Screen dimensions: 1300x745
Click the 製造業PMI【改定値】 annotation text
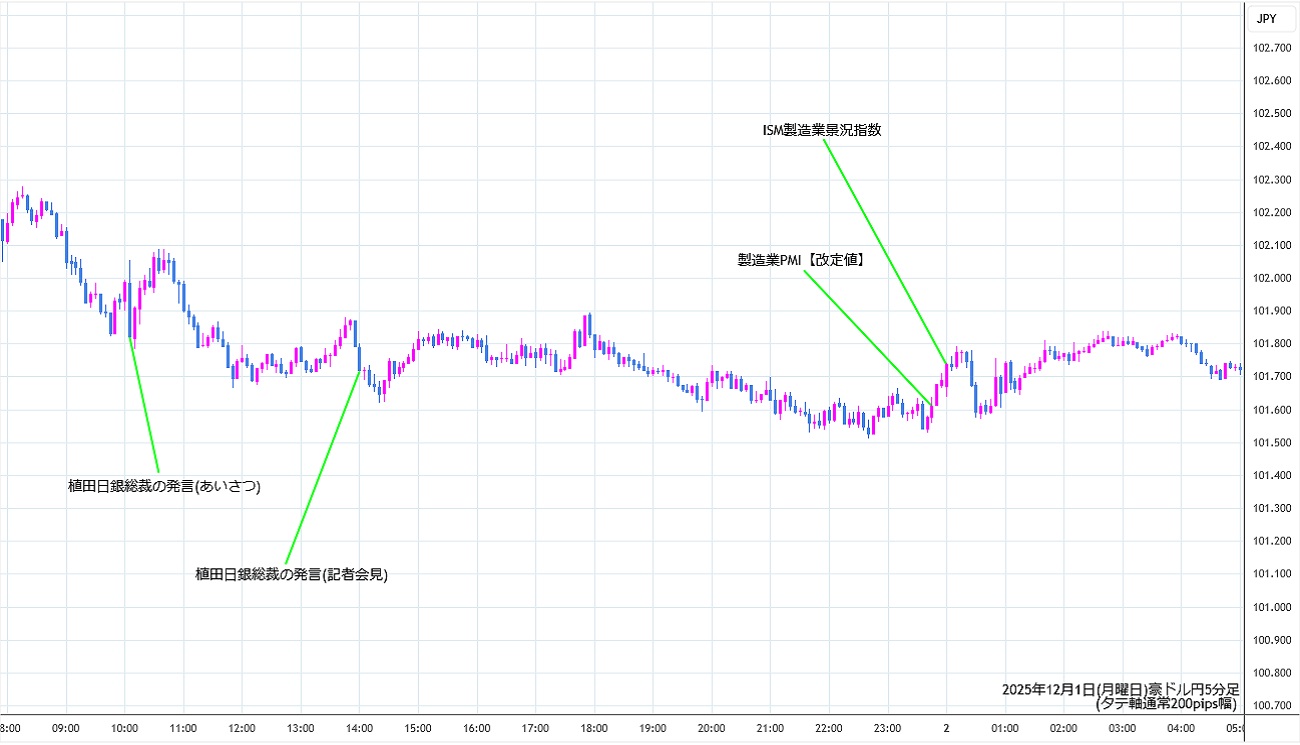click(x=801, y=259)
